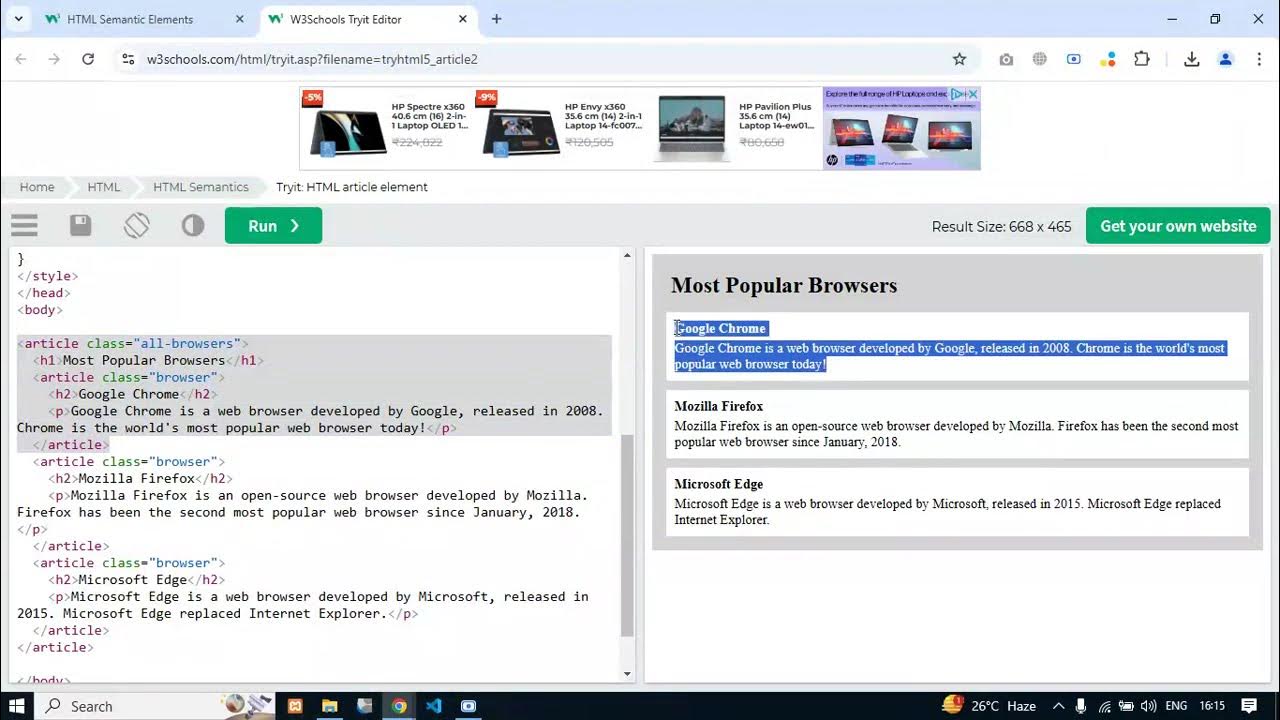This screenshot has width=1280, height=720.
Task: Open a new browser tab
Action: point(497,19)
